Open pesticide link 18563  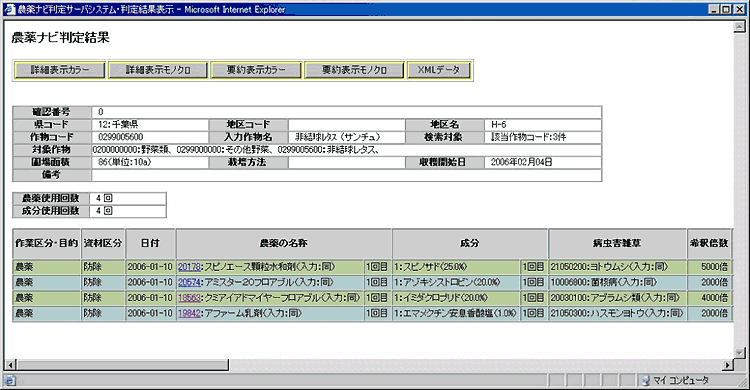tap(189, 298)
